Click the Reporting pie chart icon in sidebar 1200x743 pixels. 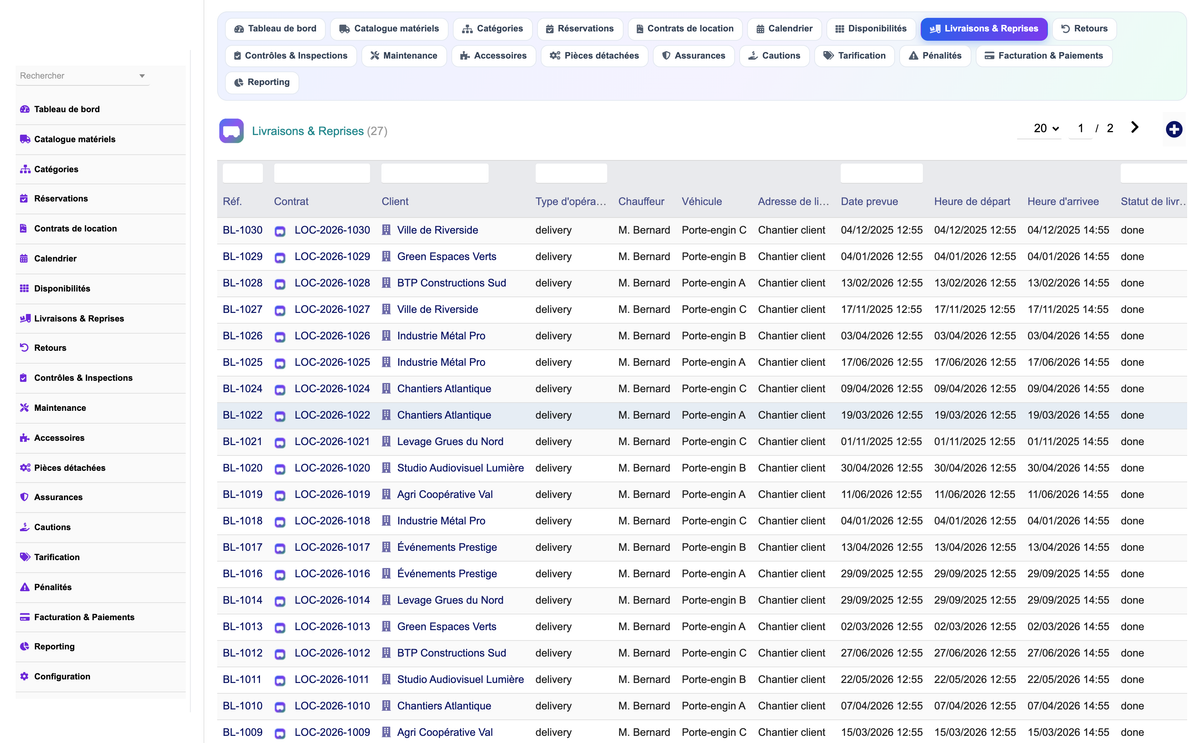point(25,647)
